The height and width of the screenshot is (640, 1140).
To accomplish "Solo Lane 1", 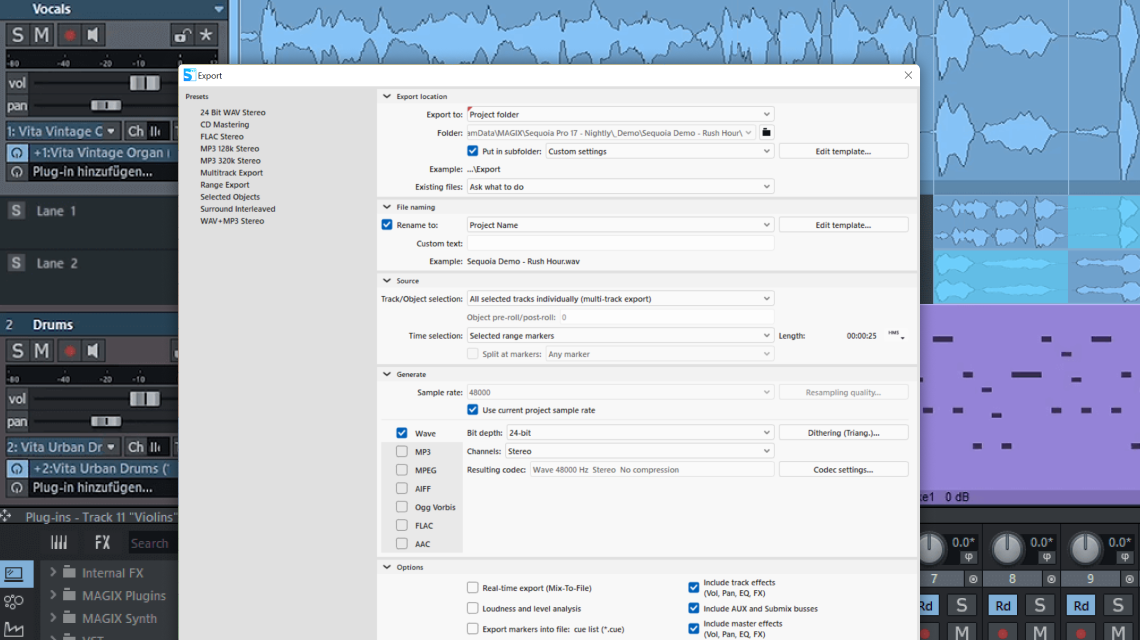I will pos(16,211).
